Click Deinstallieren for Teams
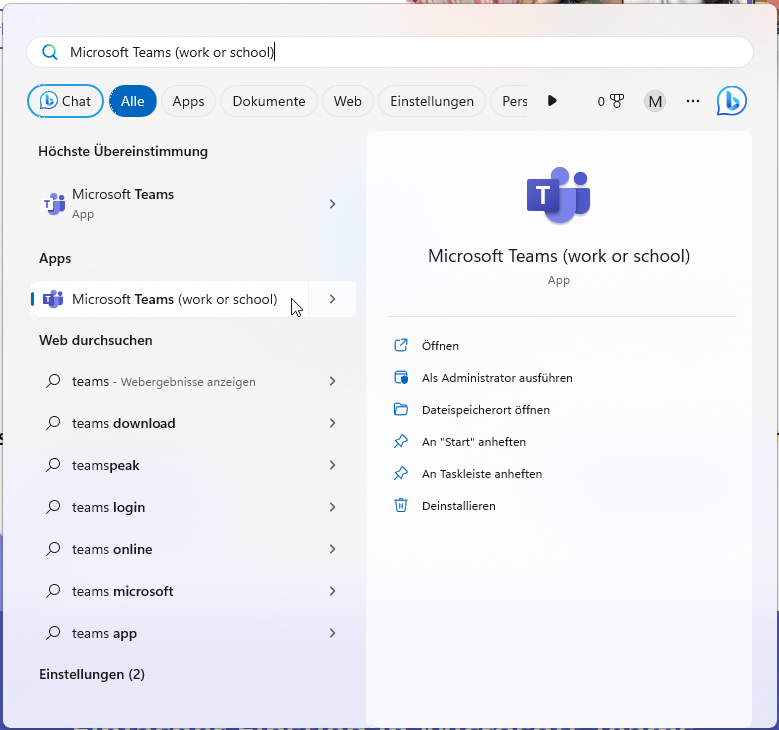 tap(458, 506)
